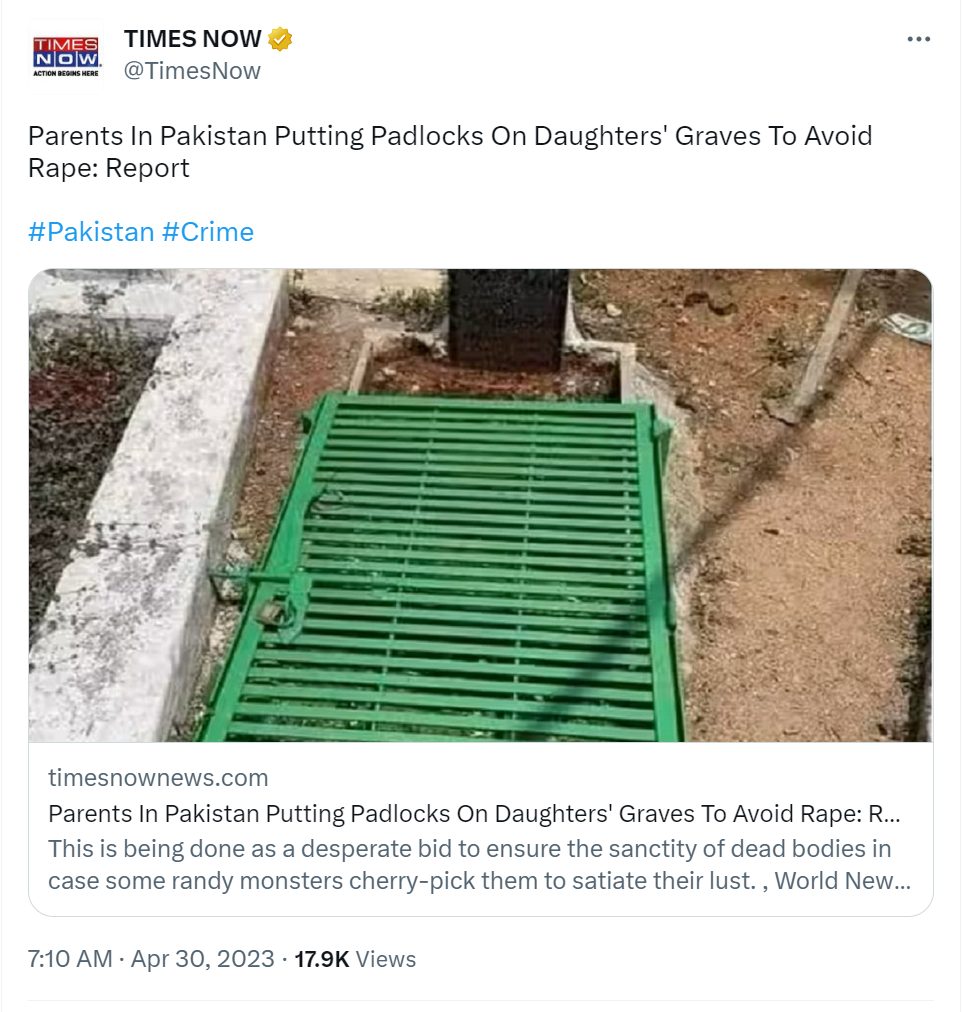Image resolution: width=963 pixels, height=1012 pixels.
Task: Open the #Pakistan hashtag
Action: pyautogui.click(x=91, y=232)
